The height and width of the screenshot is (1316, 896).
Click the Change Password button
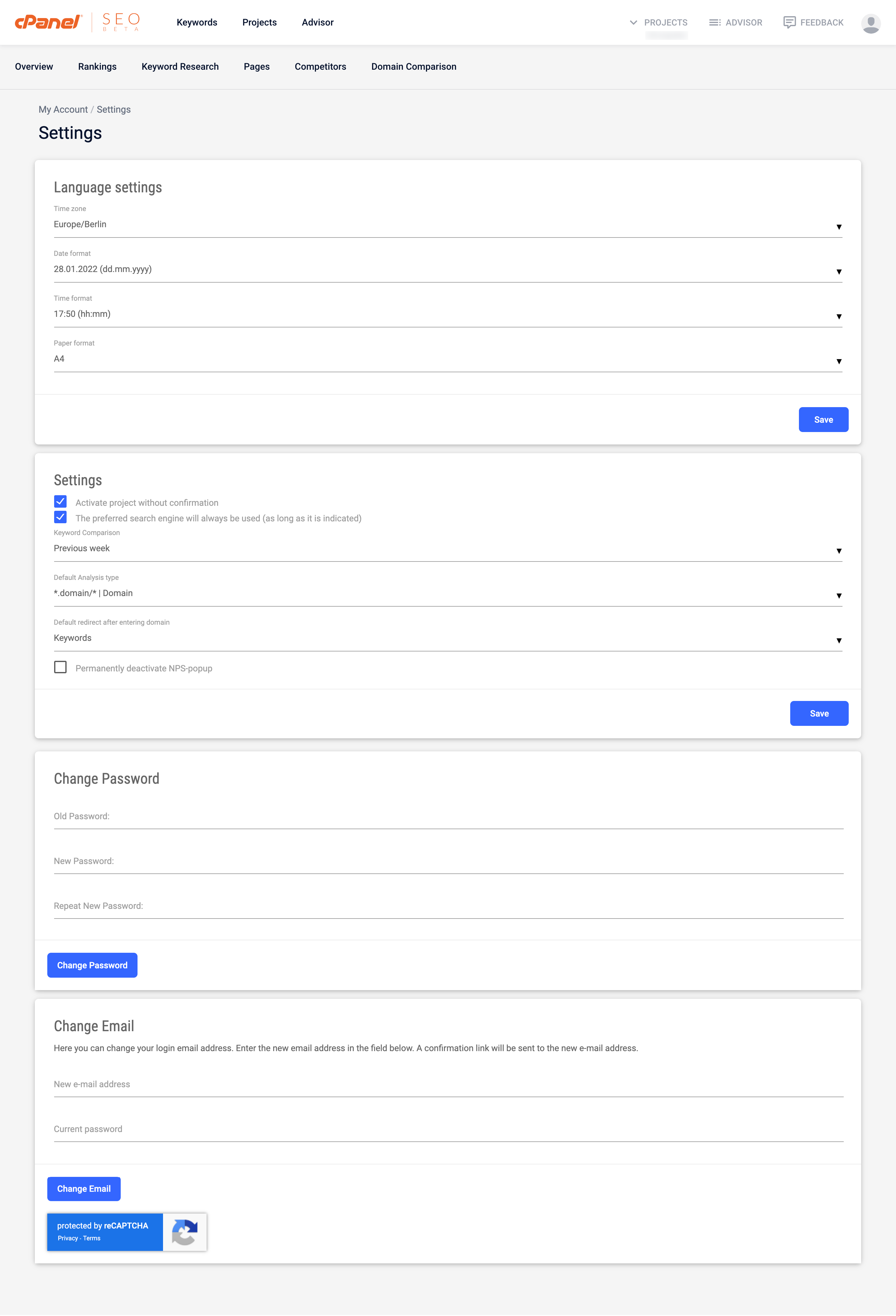click(x=92, y=965)
